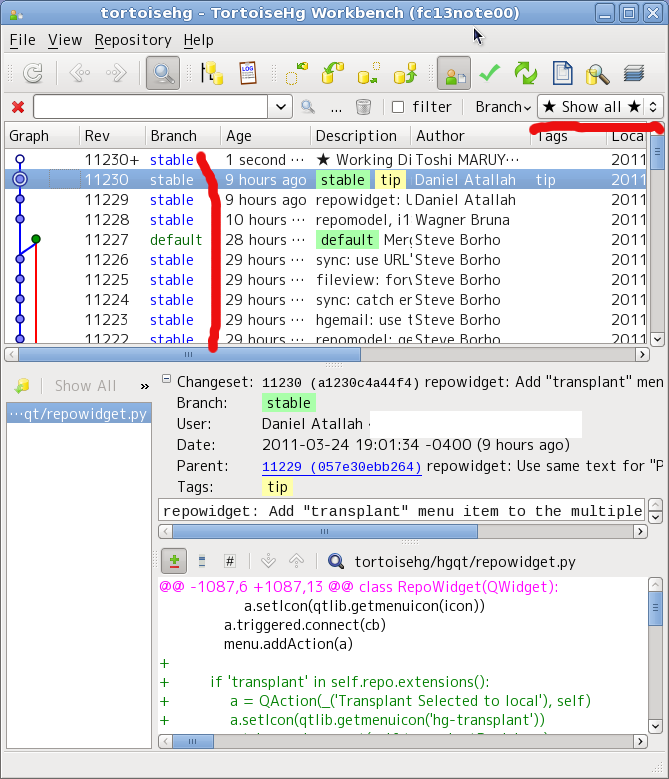The image size is (669, 779).
Task: Toggle the magnifier filter toolbar button
Action: point(162,73)
